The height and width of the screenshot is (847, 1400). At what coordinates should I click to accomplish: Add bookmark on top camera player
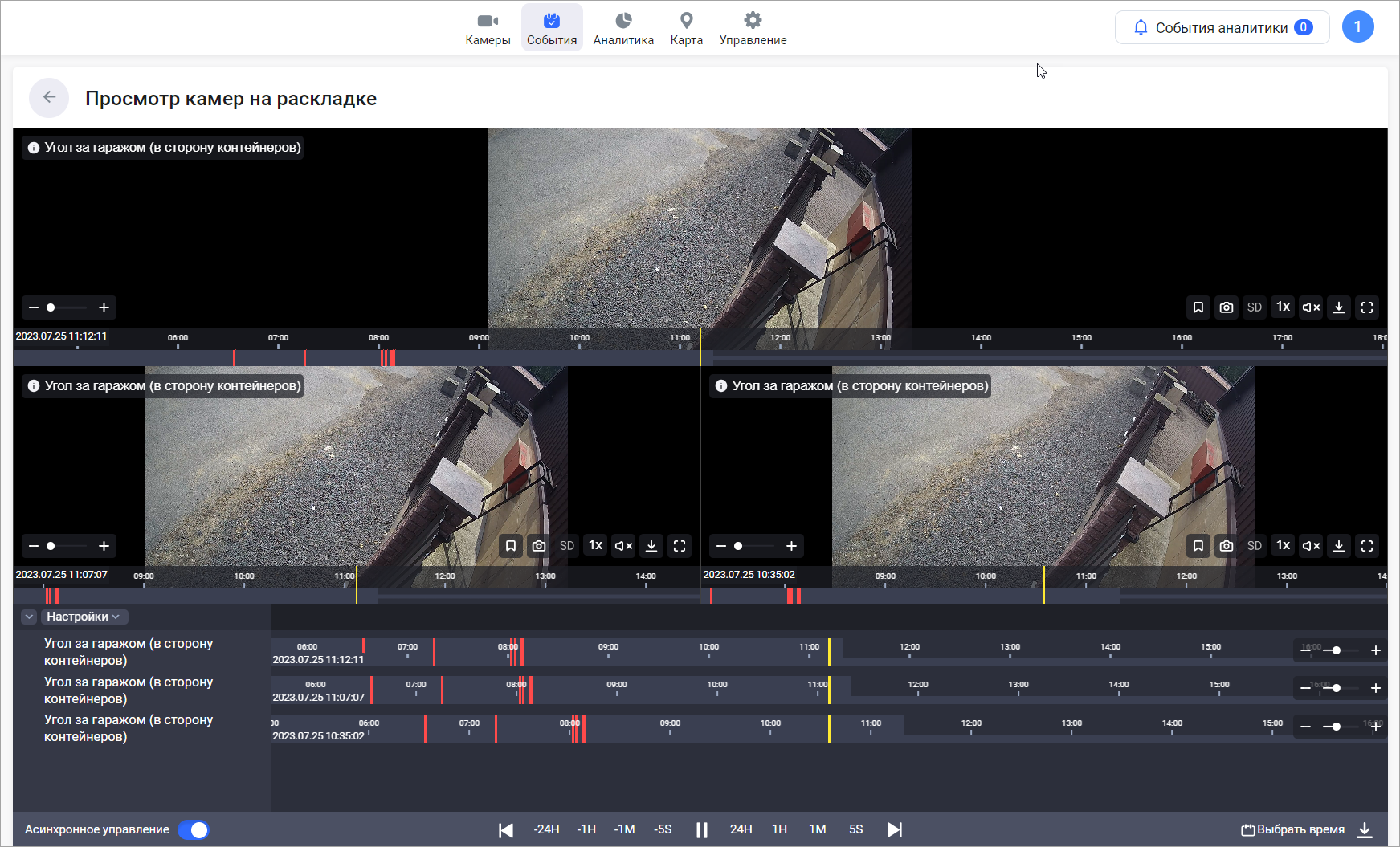[1198, 307]
